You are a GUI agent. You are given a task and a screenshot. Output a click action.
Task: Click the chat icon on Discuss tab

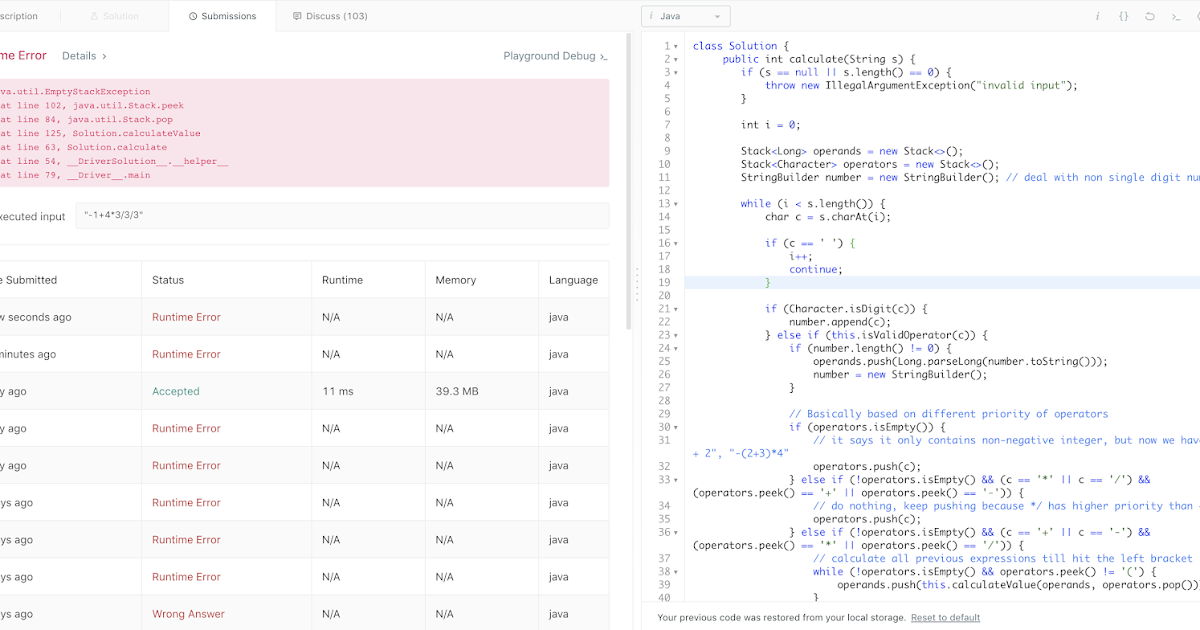297,17
